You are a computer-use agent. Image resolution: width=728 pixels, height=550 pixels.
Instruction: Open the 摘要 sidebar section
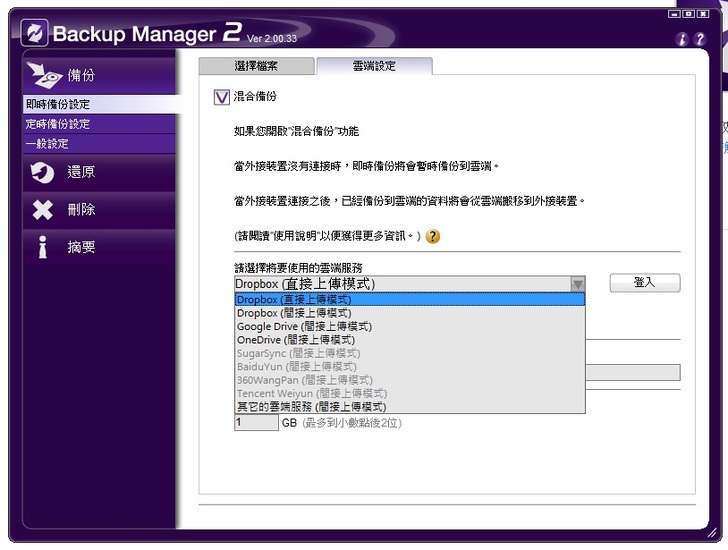pos(99,246)
